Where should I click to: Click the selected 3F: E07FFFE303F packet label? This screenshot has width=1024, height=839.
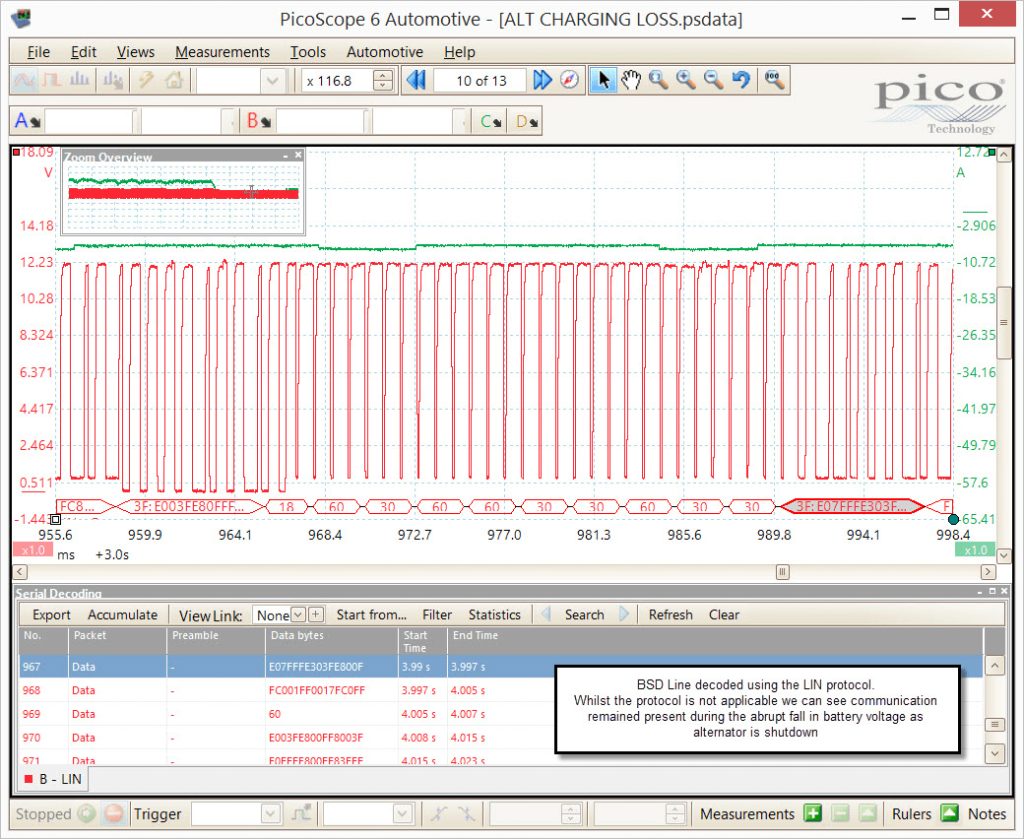point(851,506)
